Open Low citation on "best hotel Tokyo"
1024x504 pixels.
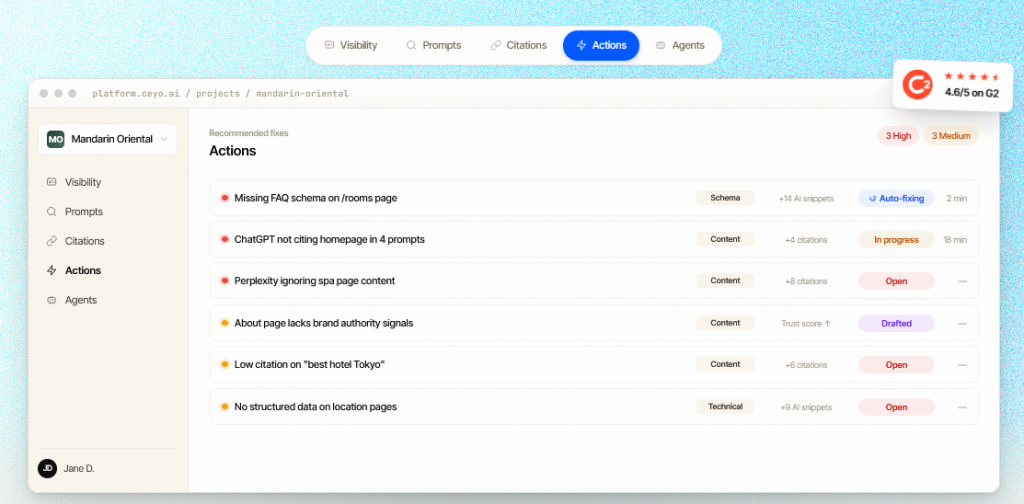click(594, 364)
